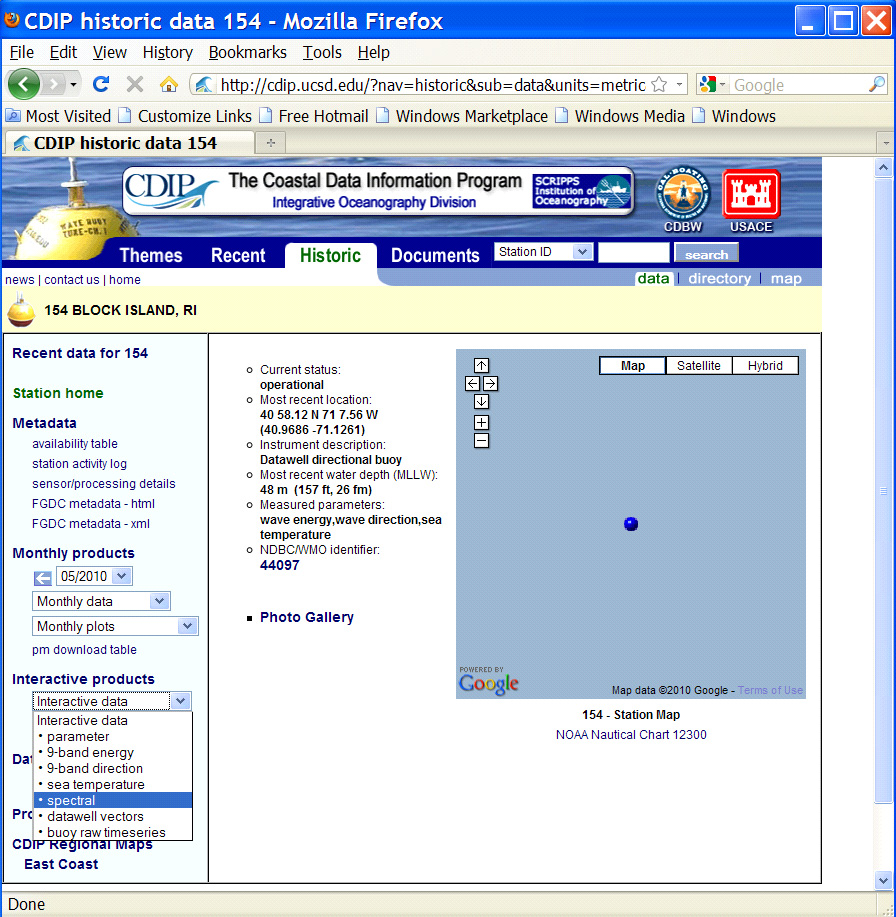Screen dimensions: 896x917
Task: Open the pm download table link
Action: click(x=84, y=650)
